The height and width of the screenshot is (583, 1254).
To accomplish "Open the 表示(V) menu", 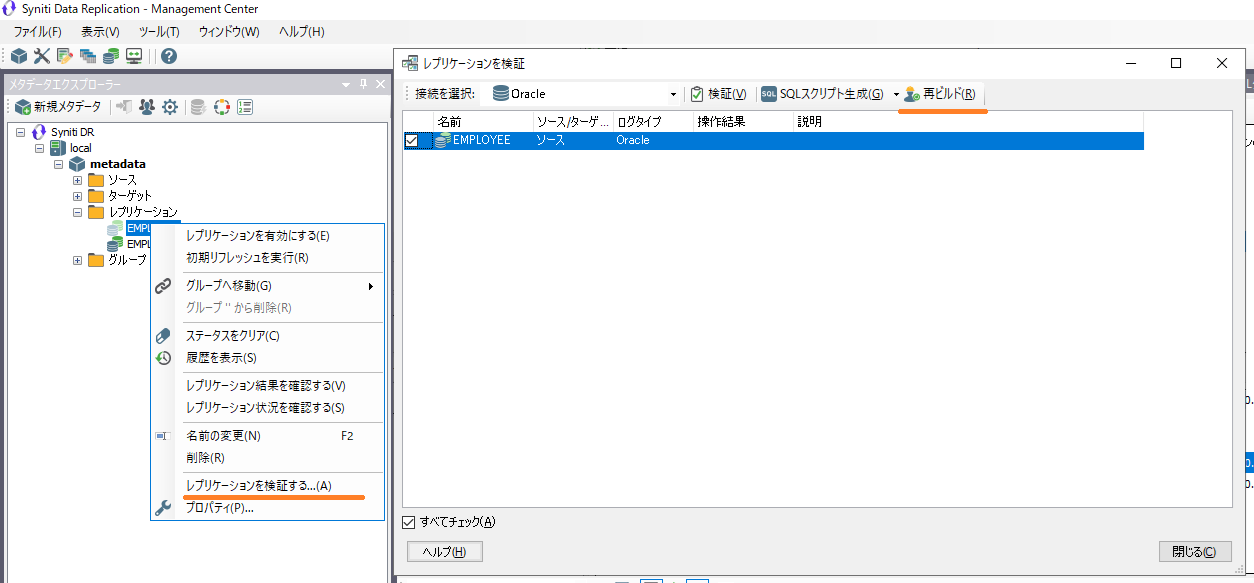I will point(100,32).
